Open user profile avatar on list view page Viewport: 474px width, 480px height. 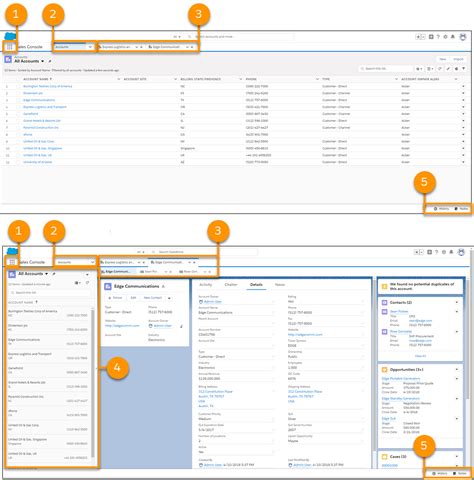[463, 37]
